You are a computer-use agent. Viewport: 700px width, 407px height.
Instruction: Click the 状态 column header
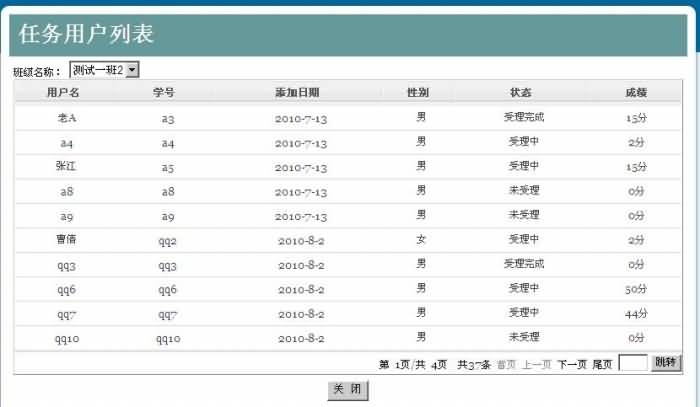(x=521, y=92)
